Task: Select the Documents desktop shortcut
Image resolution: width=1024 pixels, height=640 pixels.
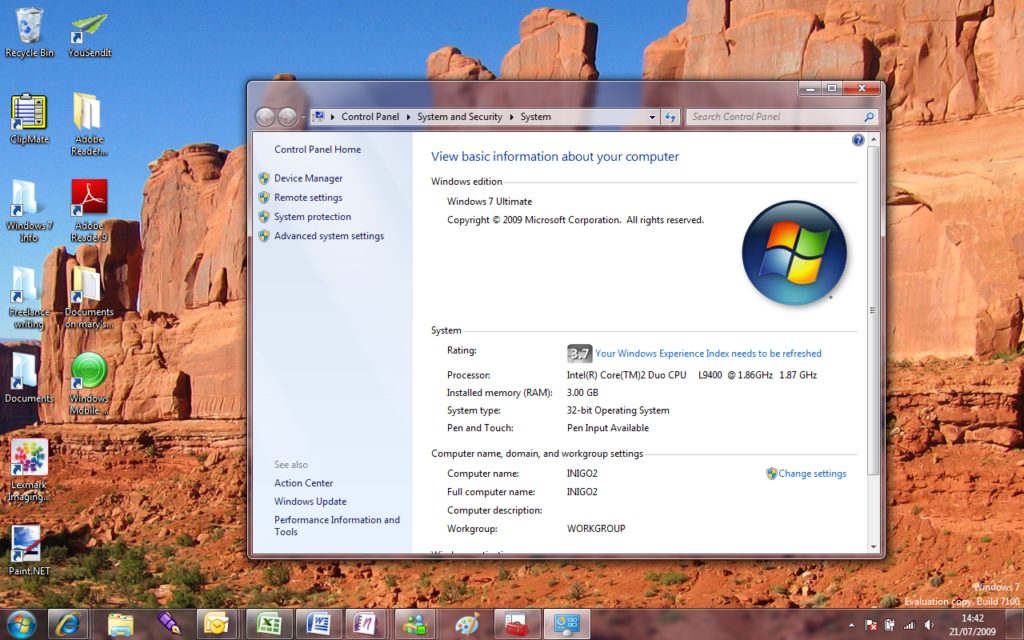Action: pyautogui.click(x=29, y=377)
